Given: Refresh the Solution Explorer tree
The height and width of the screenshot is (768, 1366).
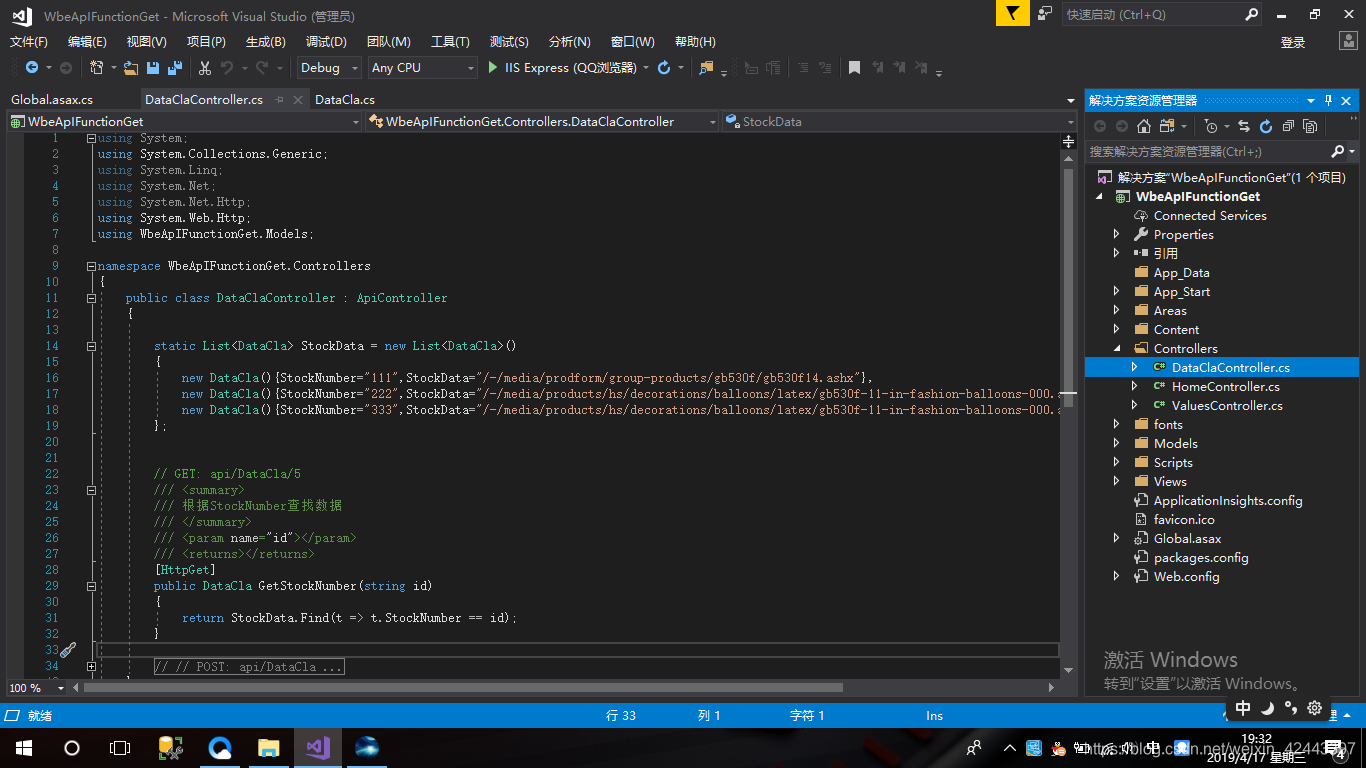Looking at the screenshot, I should click(x=1266, y=126).
